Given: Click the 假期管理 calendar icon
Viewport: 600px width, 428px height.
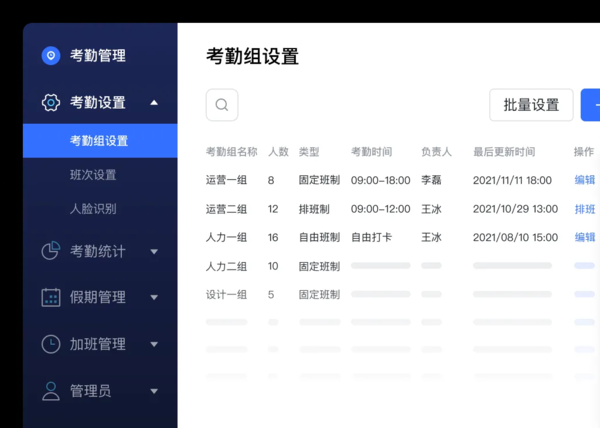Looking at the screenshot, I should click(x=51, y=297).
